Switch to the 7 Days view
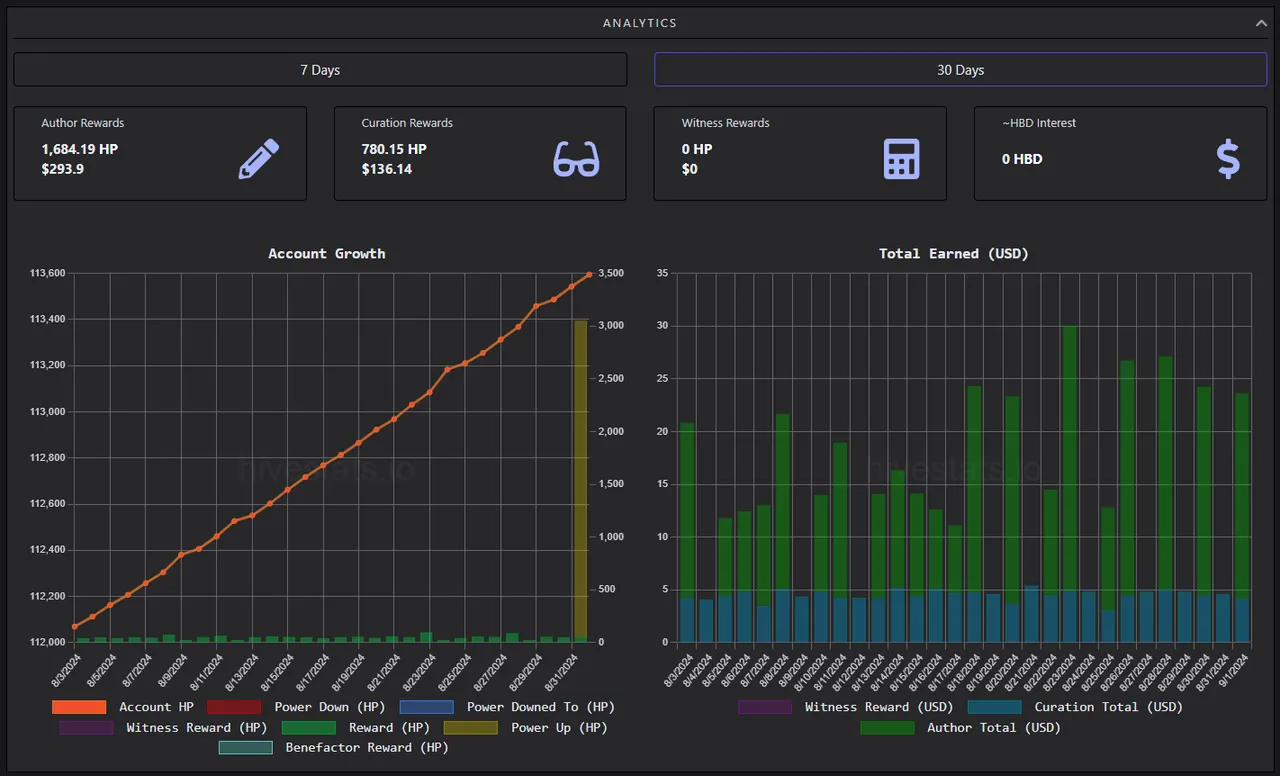Viewport: 1280px width, 776px height. pos(320,70)
